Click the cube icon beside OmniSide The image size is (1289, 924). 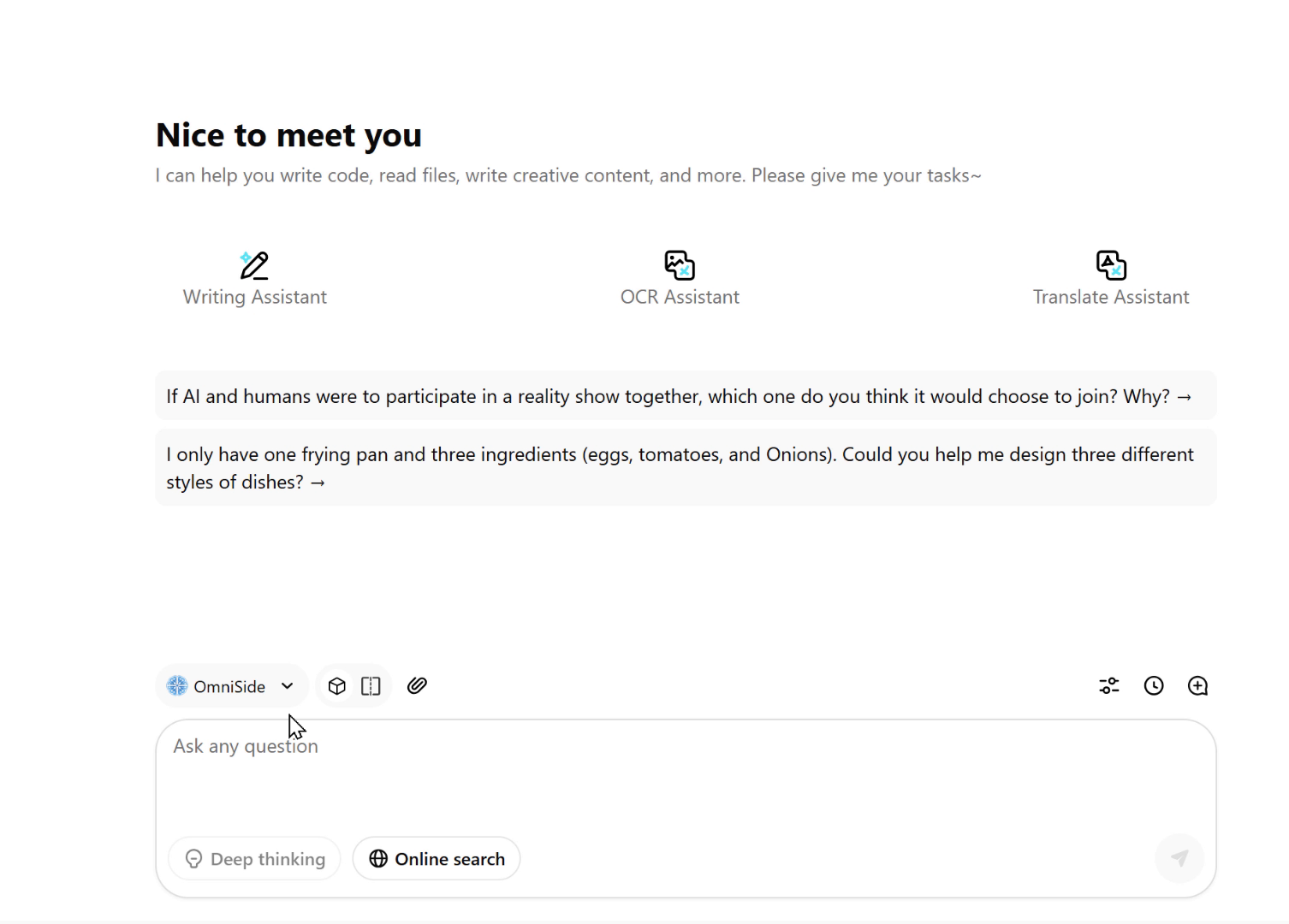click(337, 686)
